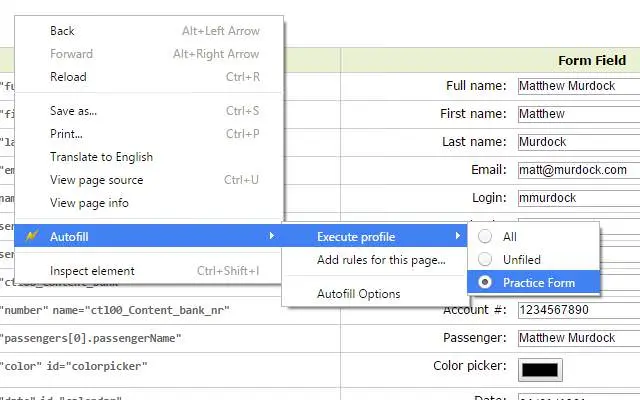Select the Practice Form radio button

tap(484, 282)
